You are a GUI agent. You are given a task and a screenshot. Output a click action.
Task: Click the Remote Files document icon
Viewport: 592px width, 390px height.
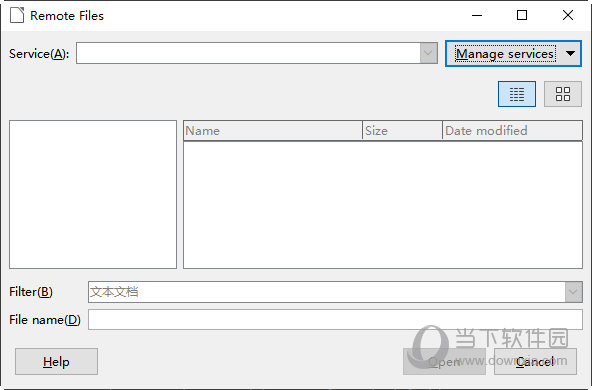pos(17,15)
